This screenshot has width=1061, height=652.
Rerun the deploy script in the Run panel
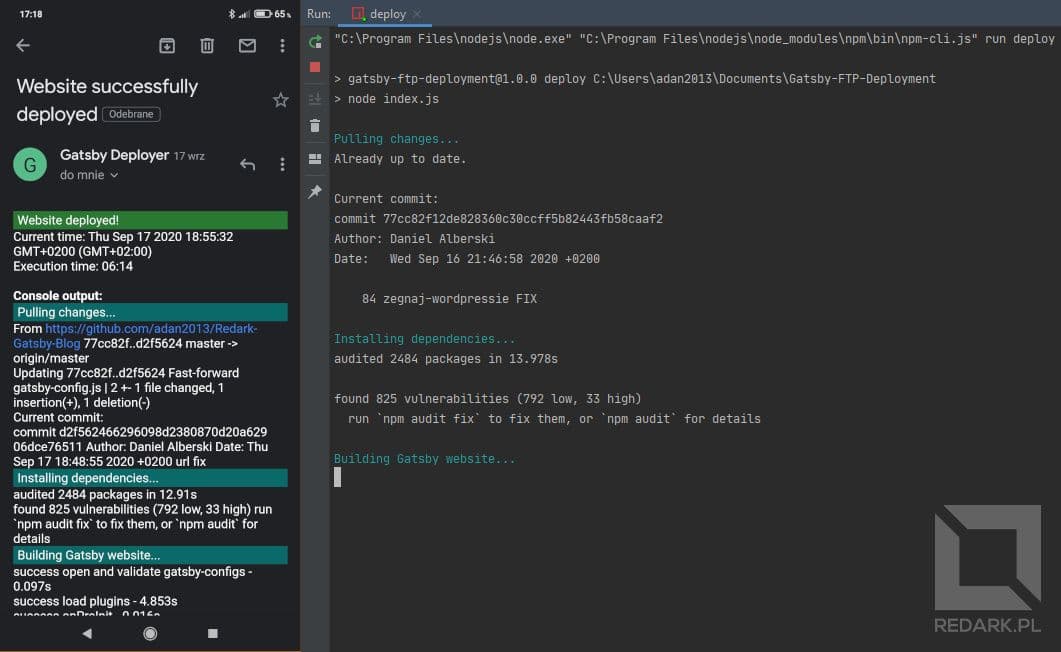(x=315, y=42)
